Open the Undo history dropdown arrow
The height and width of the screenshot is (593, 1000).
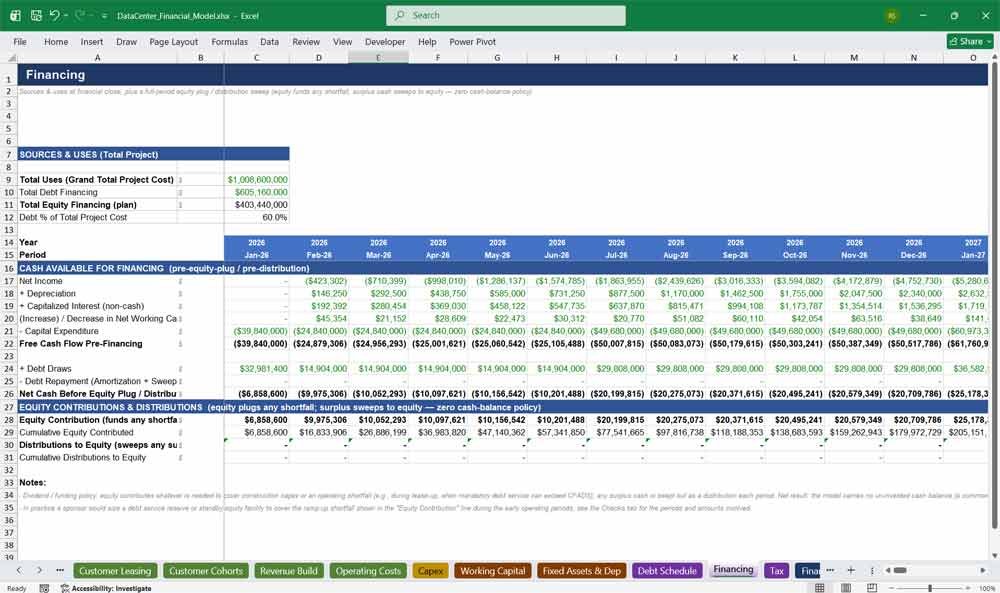(66, 16)
